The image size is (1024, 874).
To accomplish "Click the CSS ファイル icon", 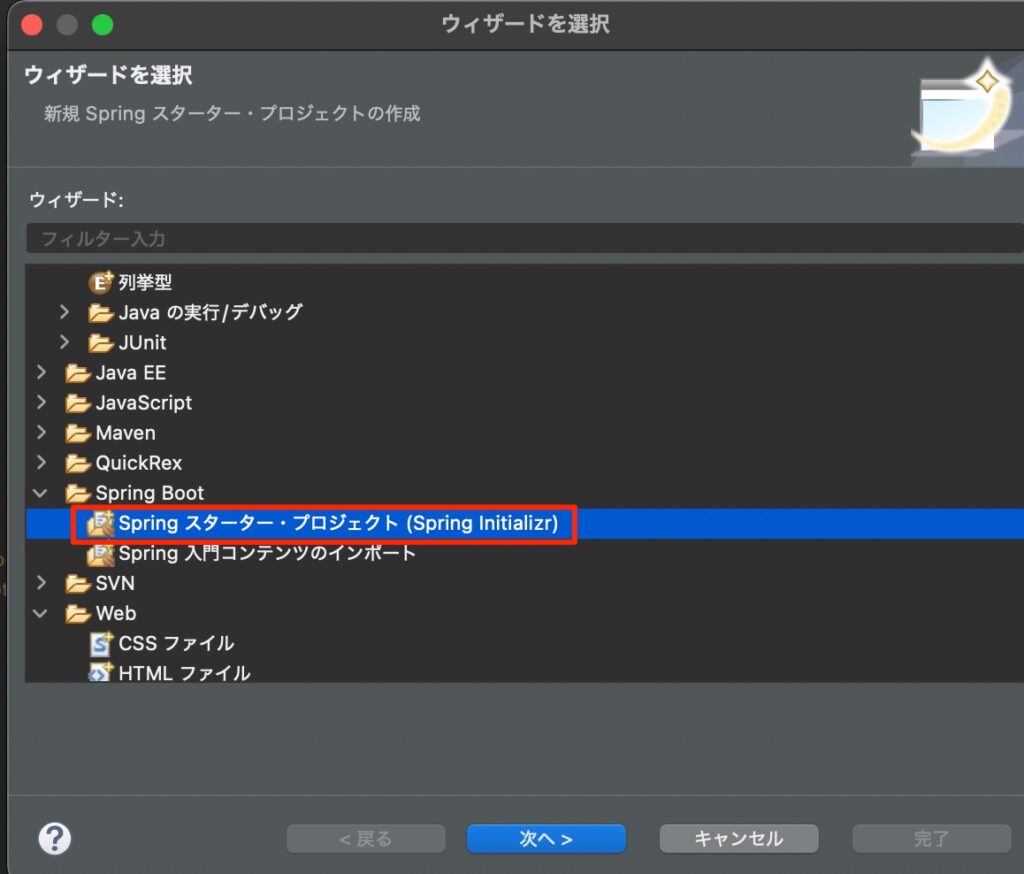I will pyautogui.click(x=101, y=643).
